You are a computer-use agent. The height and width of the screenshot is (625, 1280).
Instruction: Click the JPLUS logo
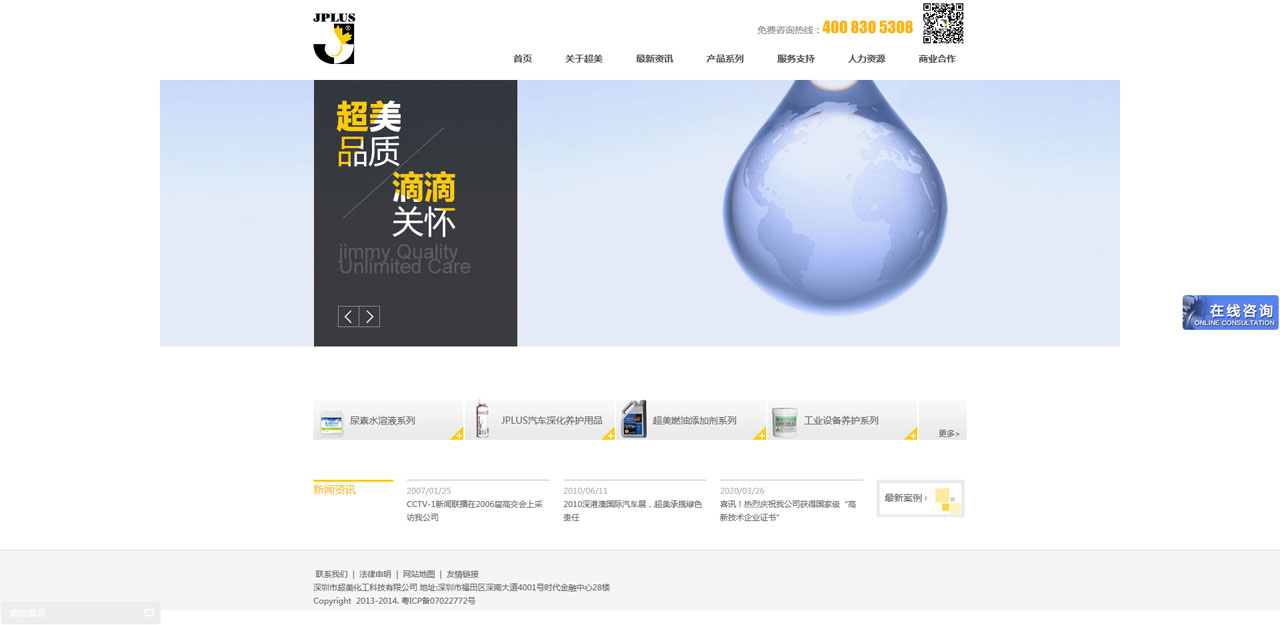tap(334, 39)
